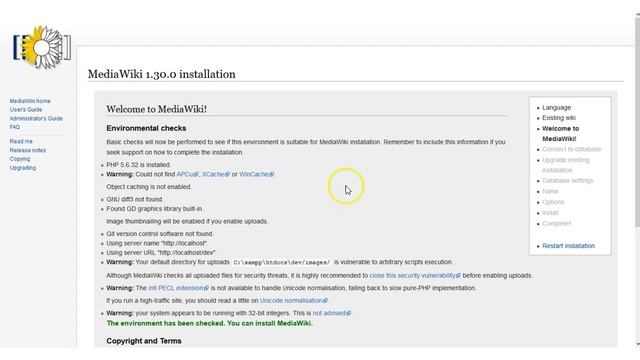The width and height of the screenshot is (640, 360).
Task: Click the Install step
Action: 550,213
